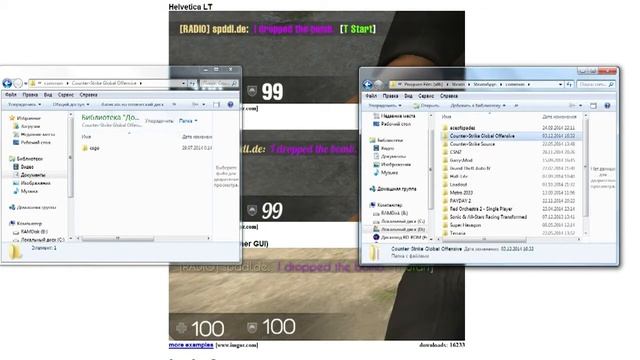640x360 pixels.
Task: Click the Открыть toolbar button
Action: [426, 106]
